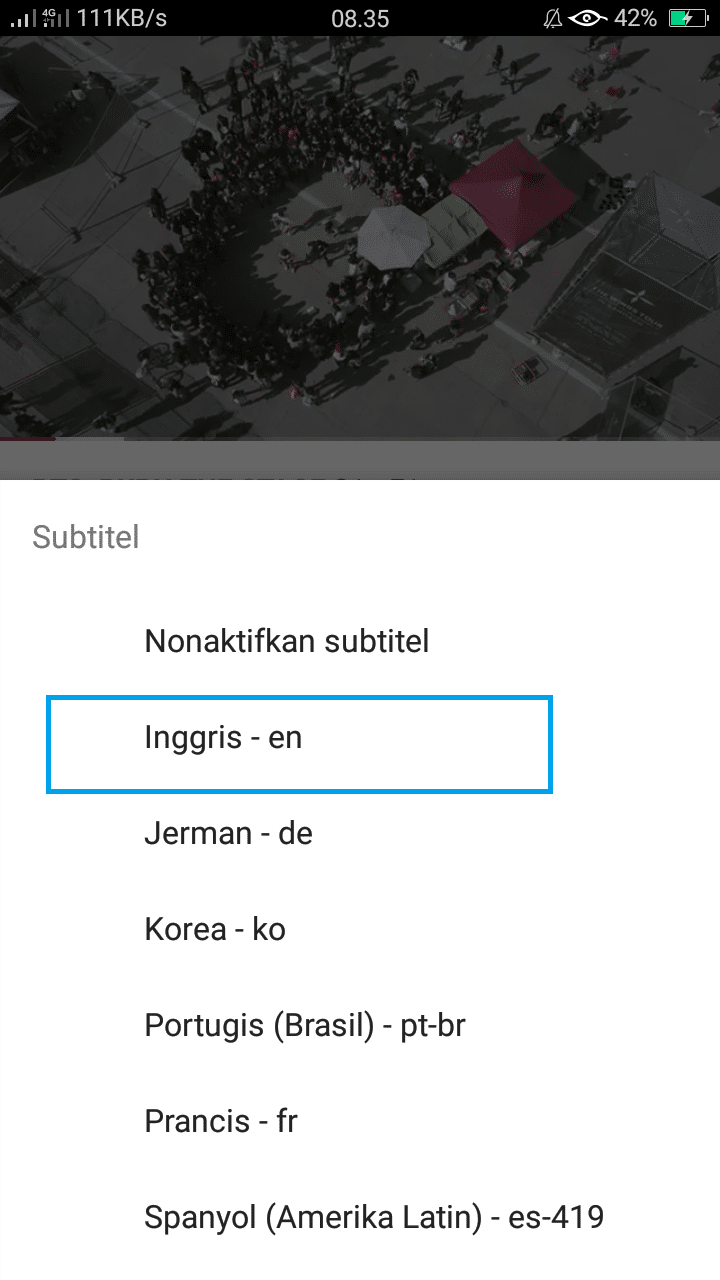720x1280 pixels.
Task: Tap the first signal strength bars icon
Action: click(x=20, y=18)
